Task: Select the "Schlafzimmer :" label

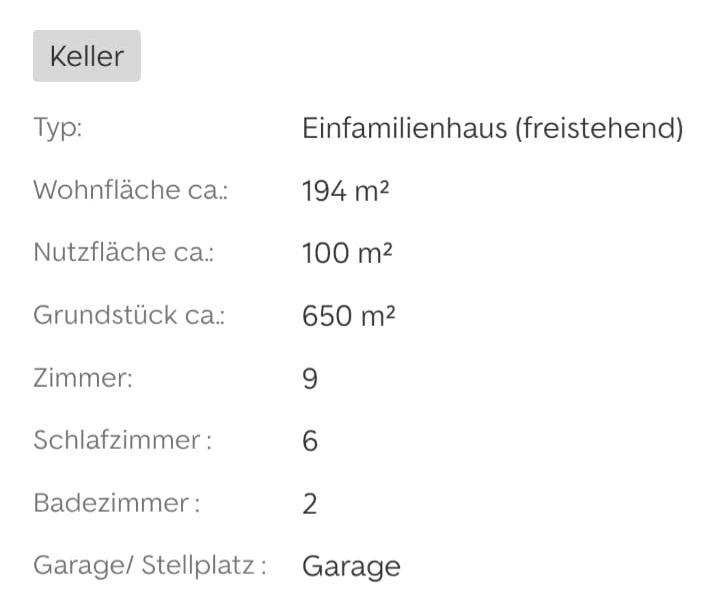Action: [x=123, y=440]
